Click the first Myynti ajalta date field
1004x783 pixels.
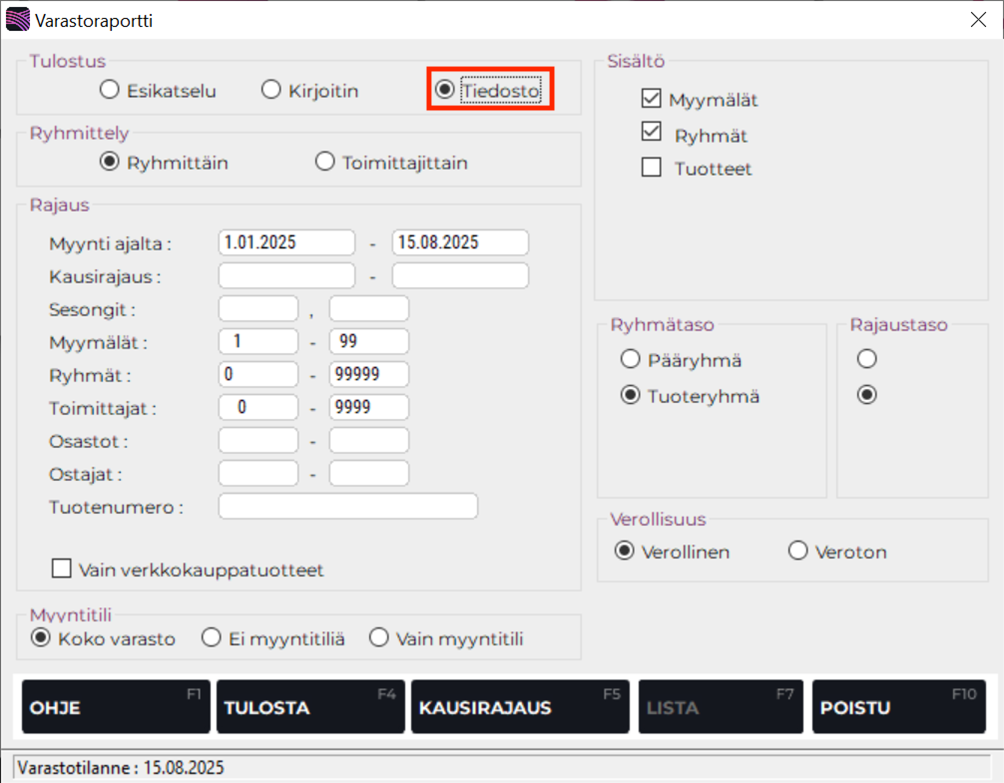[x=286, y=242]
